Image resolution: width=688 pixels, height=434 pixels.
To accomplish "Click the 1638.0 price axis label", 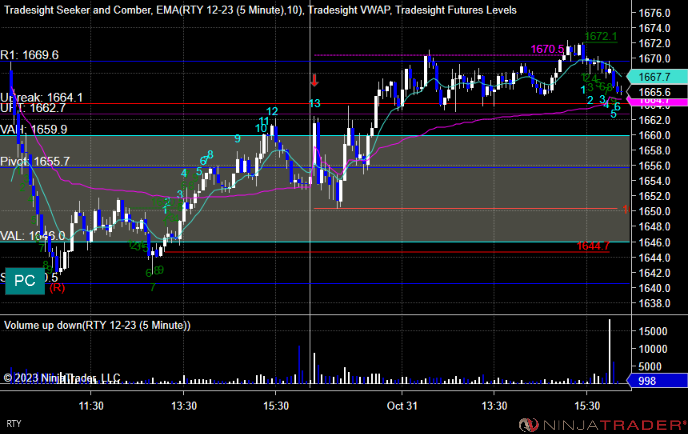I will tap(654, 303).
